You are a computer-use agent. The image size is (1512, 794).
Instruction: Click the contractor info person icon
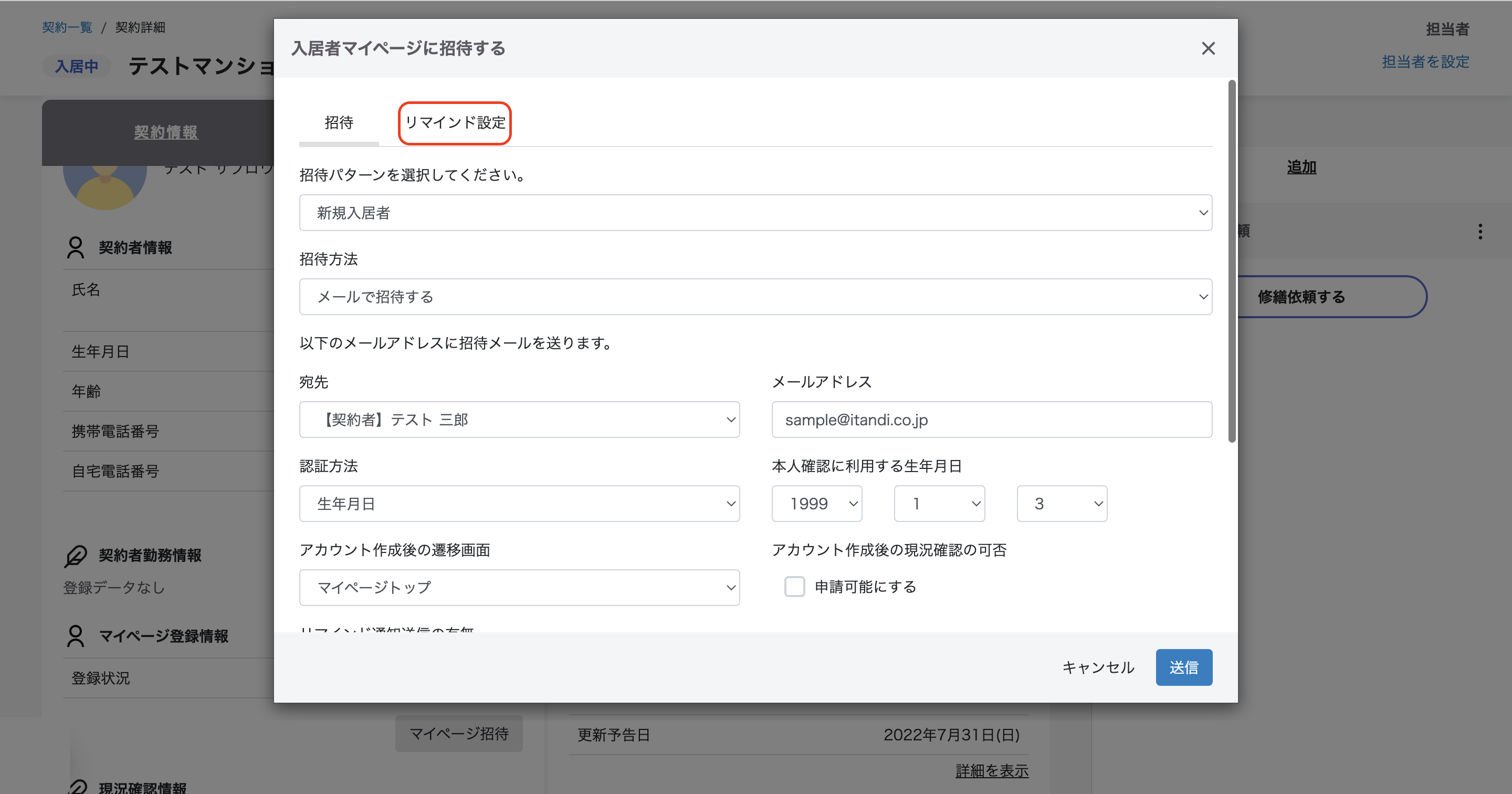[76, 247]
